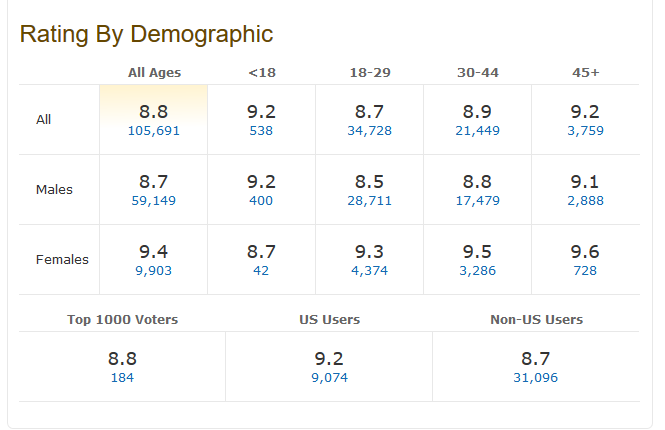
Task: Open the 28,711 votes for males 18-29
Action: pyautogui.click(x=370, y=201)
